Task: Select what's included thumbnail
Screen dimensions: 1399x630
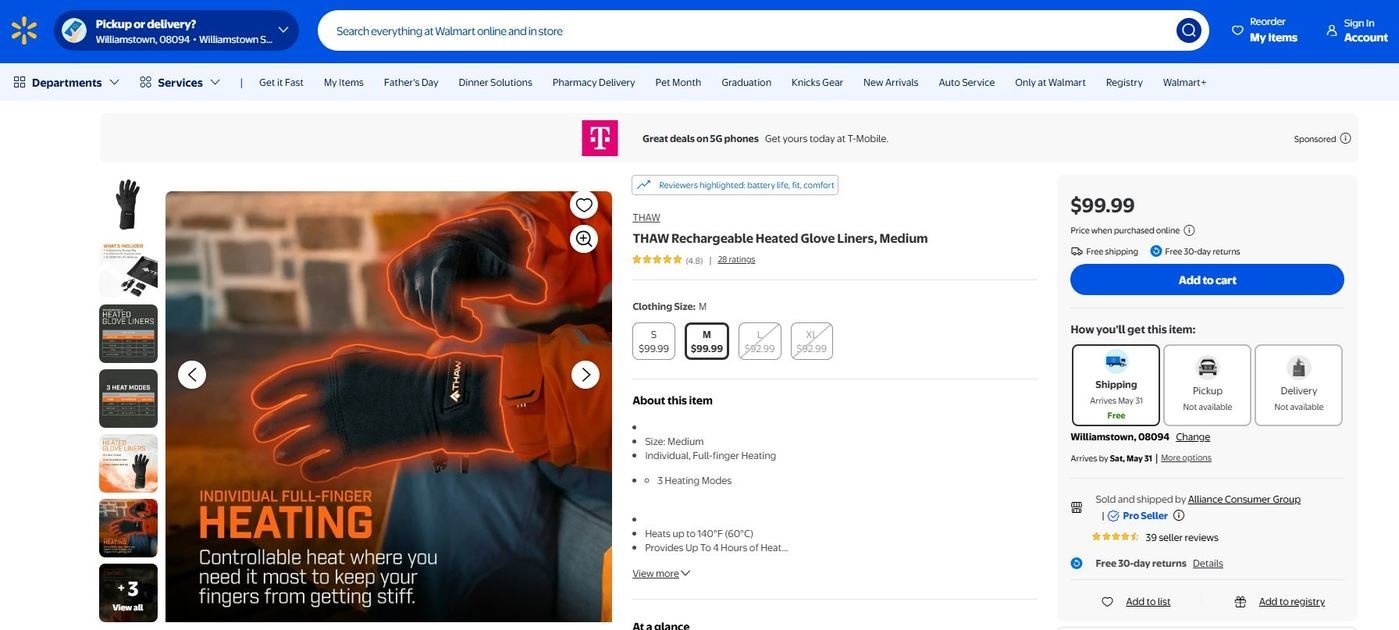Action: point(128,269)
